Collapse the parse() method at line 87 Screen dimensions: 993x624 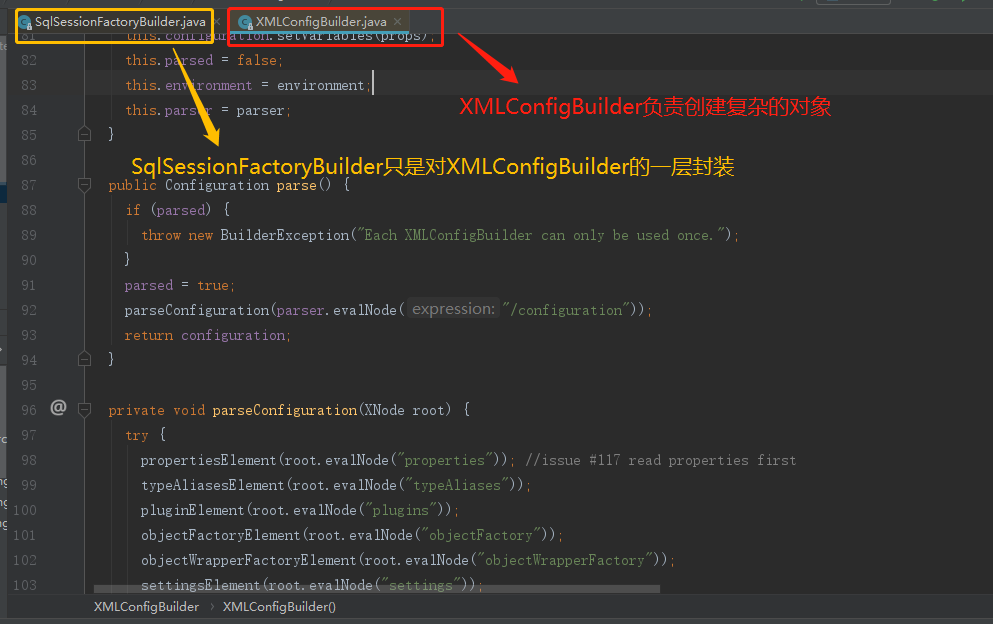pyautogui.click(x=84, y=185)
